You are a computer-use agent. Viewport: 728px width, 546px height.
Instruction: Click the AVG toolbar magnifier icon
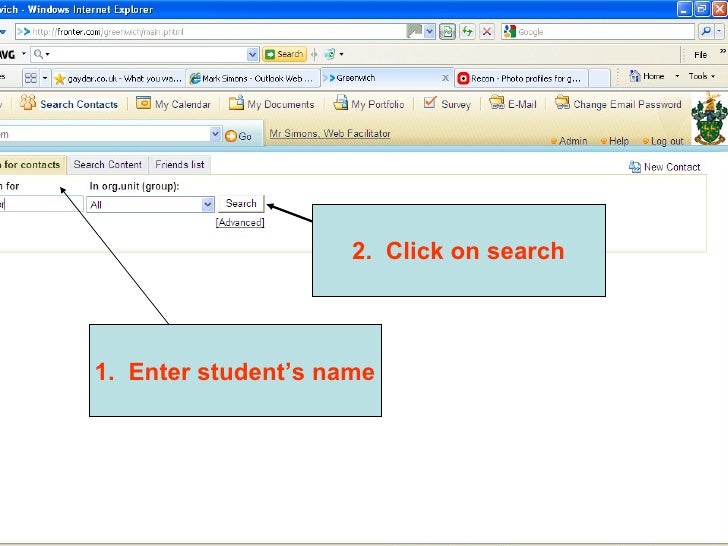(x=39, y=54)
